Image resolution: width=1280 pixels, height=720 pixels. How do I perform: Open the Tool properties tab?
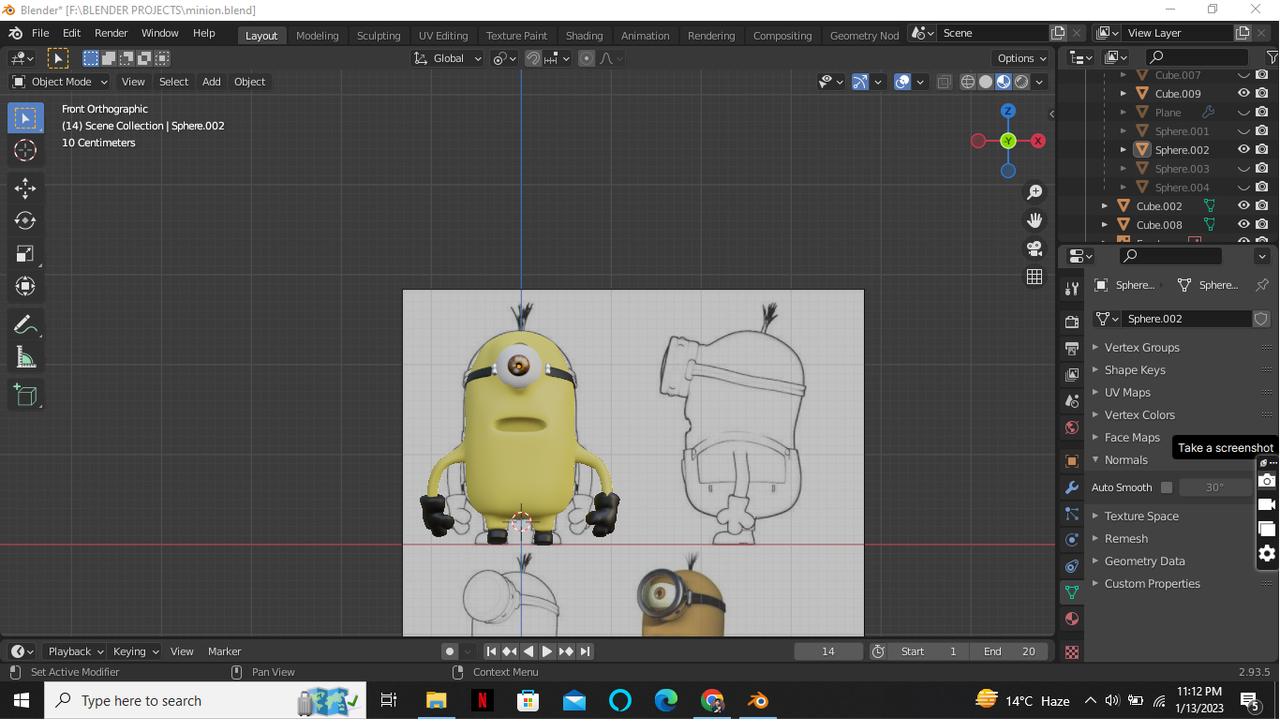pyautogui.click(x=1072, y=289)
